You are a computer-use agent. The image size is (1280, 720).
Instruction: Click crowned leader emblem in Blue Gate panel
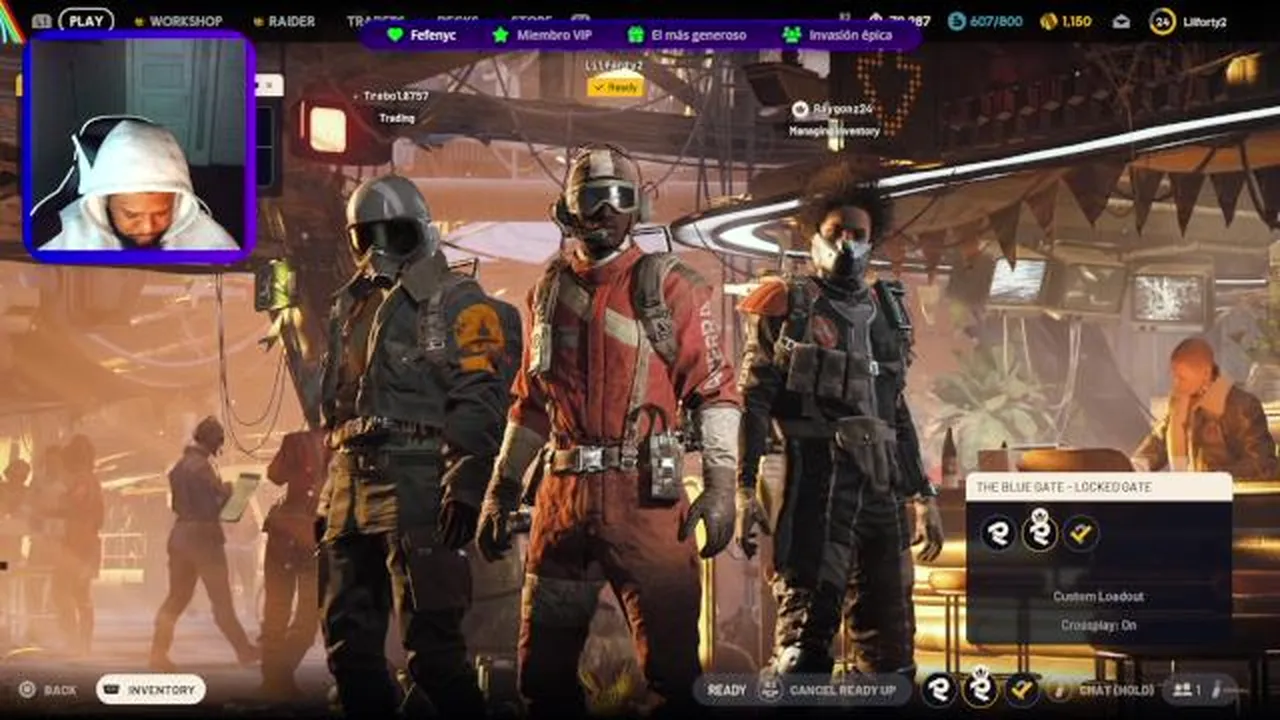click(x=1039, y=530)
